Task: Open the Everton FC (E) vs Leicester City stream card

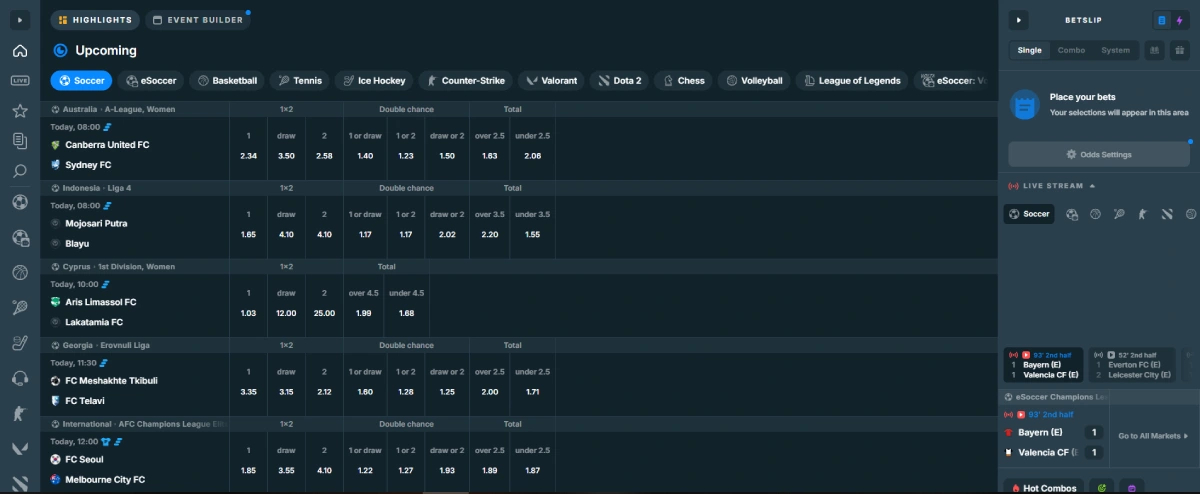Action: 1132,365
